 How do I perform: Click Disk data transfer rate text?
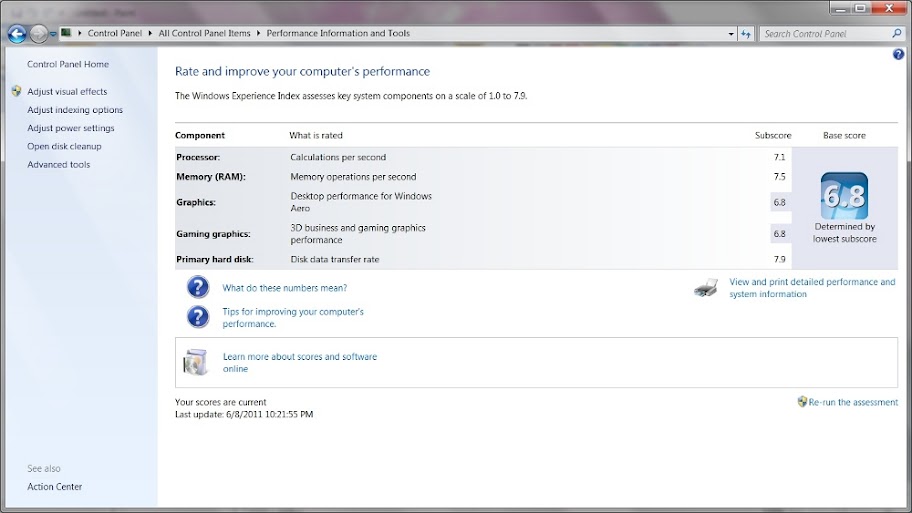coord(334,259)
